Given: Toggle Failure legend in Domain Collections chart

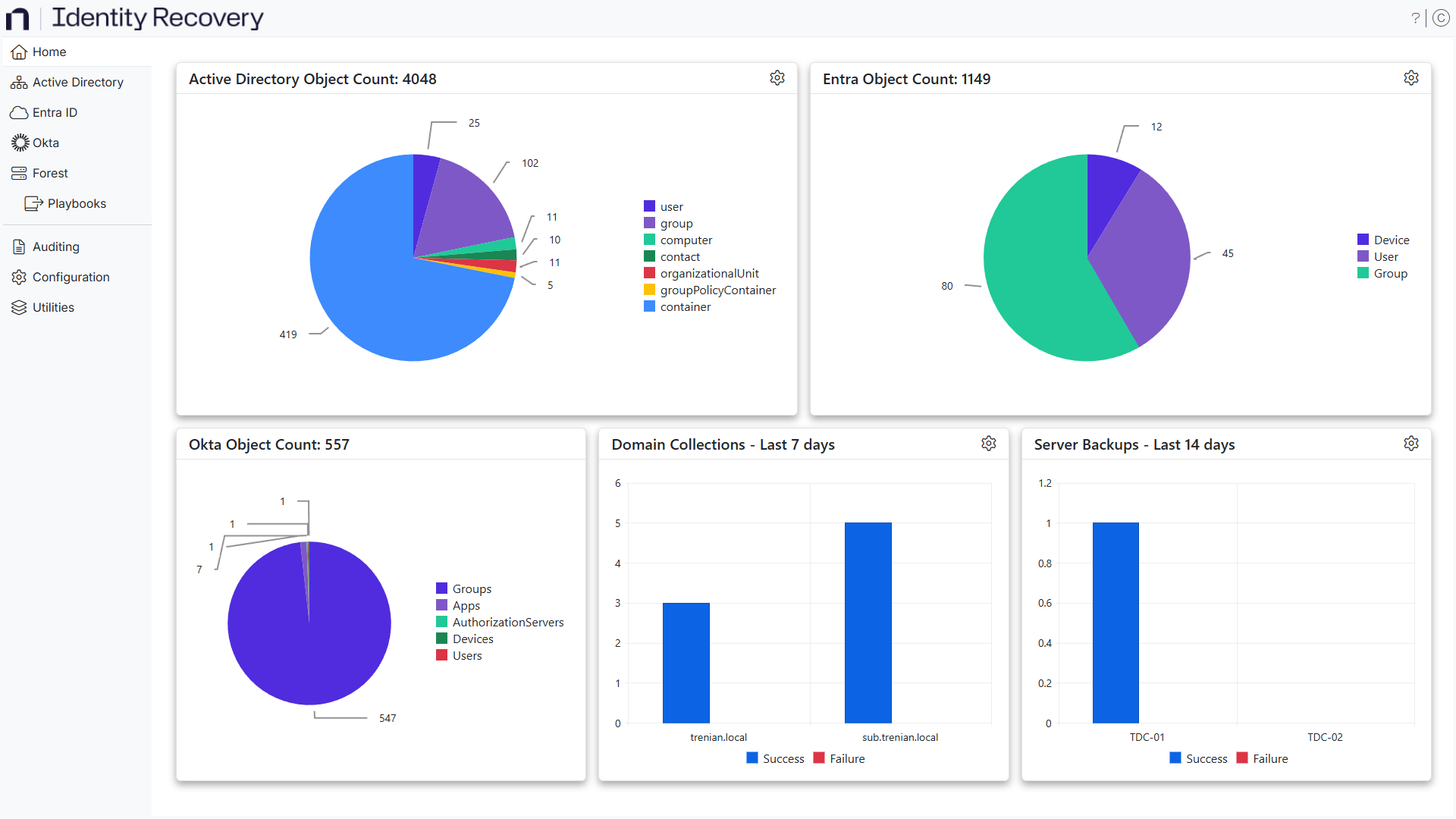Looking at the screenshot, I should click(846, 758).
